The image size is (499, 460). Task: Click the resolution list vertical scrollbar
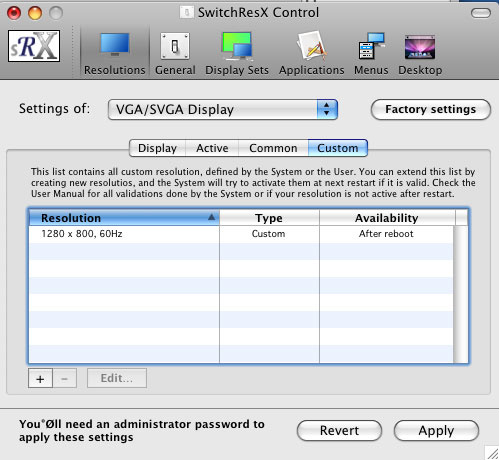(x=461, y=294)
